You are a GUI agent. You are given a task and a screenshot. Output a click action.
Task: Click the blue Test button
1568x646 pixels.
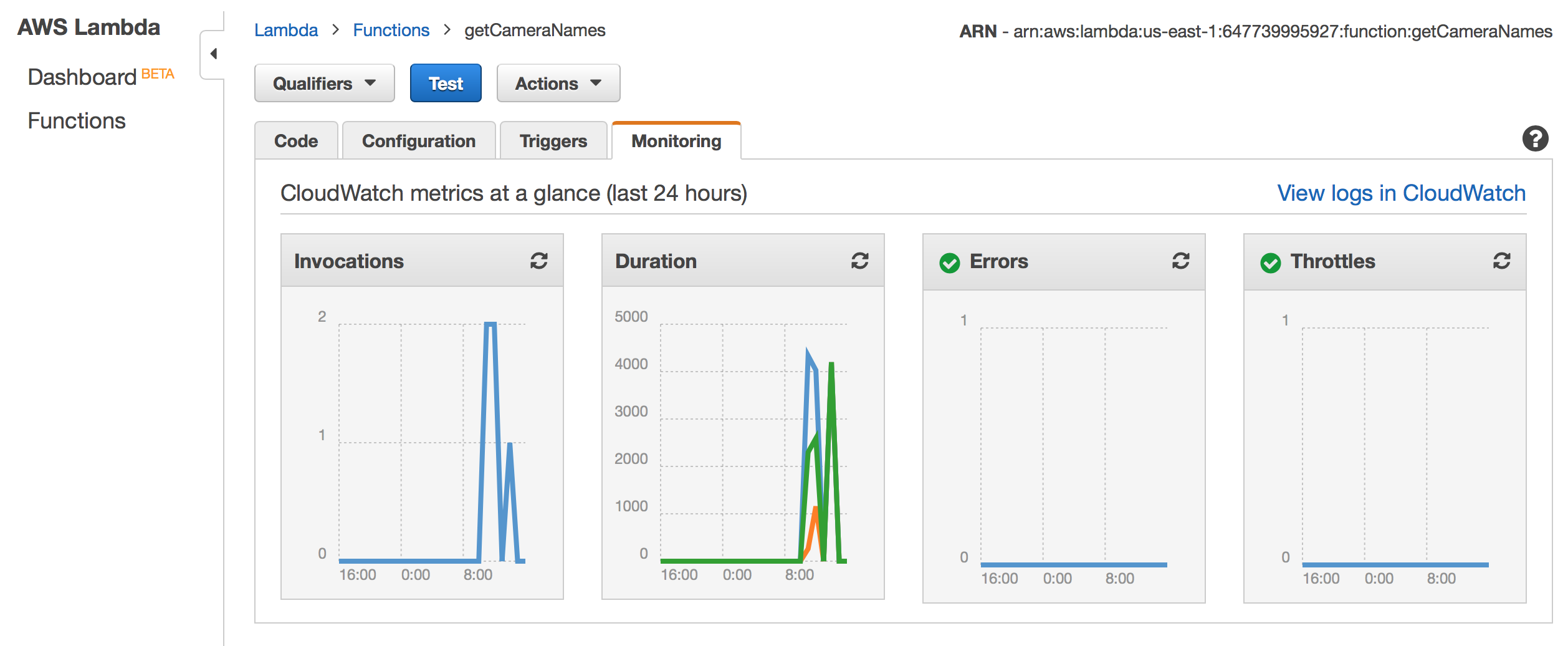(446, 83)
